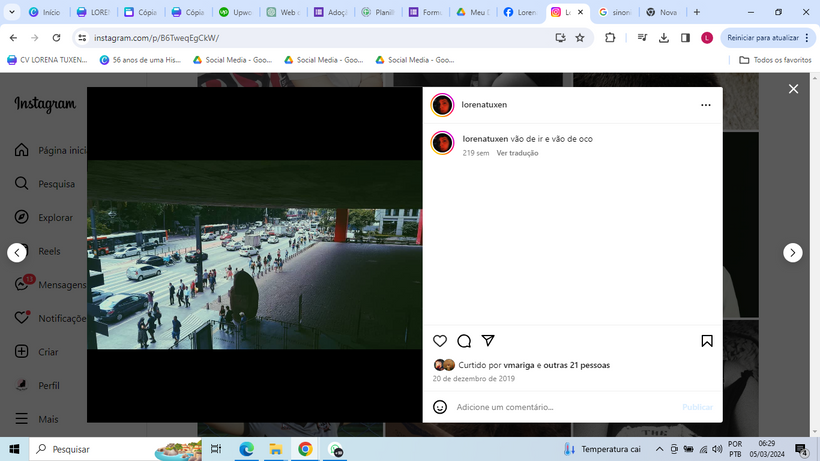Close the post dialog with X
The image size is (820, 461).
click(793, 89)
